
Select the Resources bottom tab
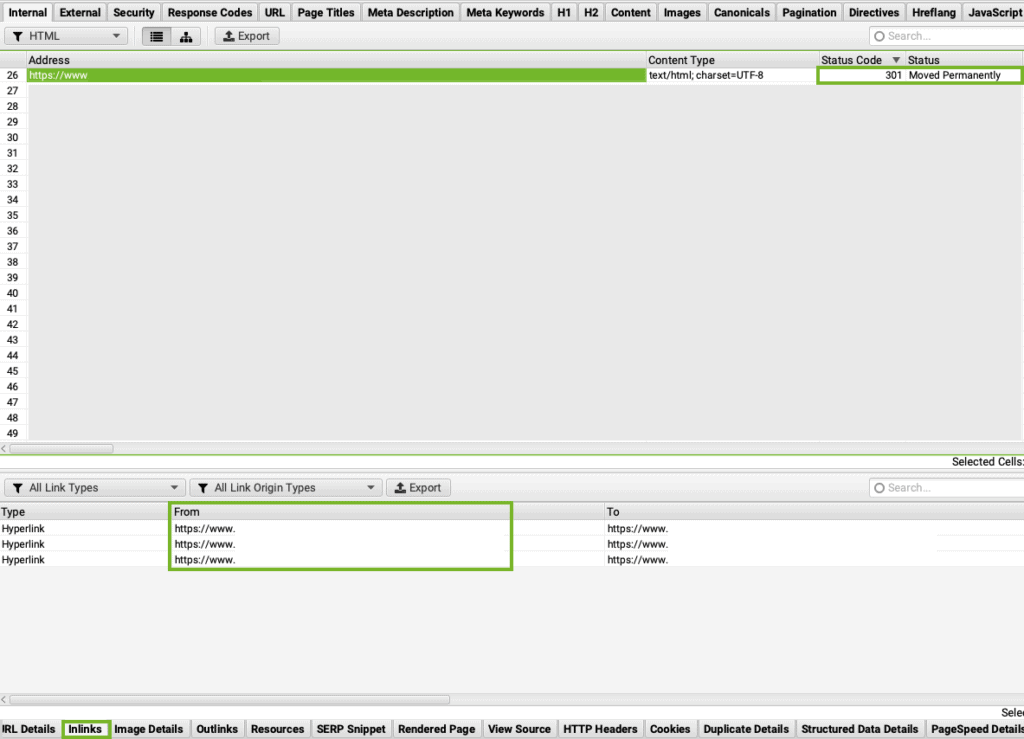pyautogui.click(x=277, y=729)
